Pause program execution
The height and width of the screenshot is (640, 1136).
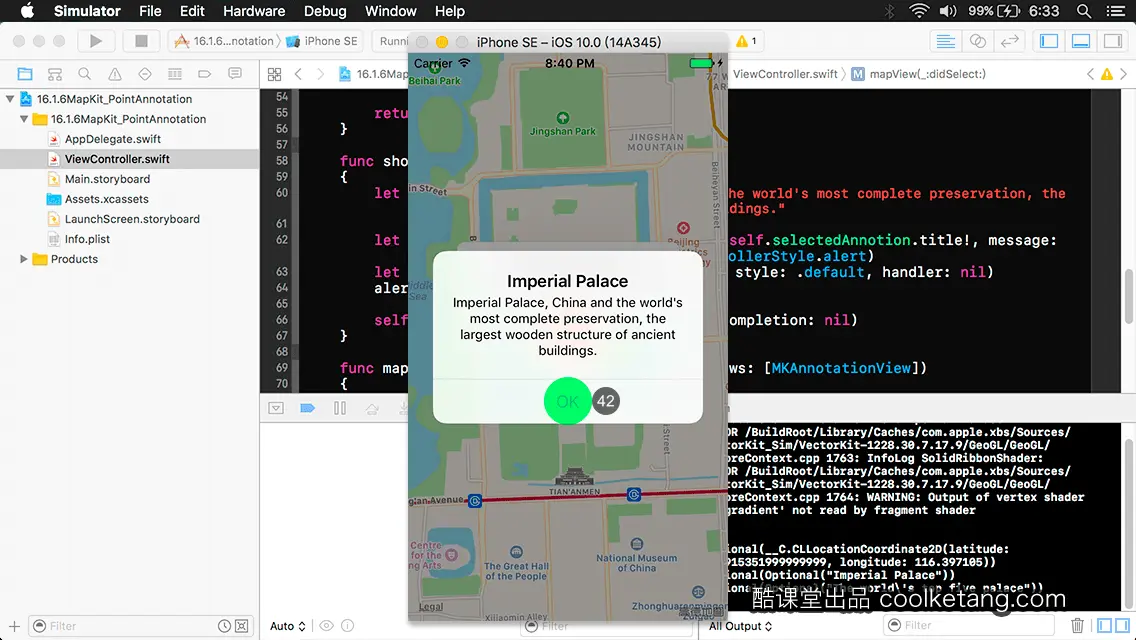[340, 408]
